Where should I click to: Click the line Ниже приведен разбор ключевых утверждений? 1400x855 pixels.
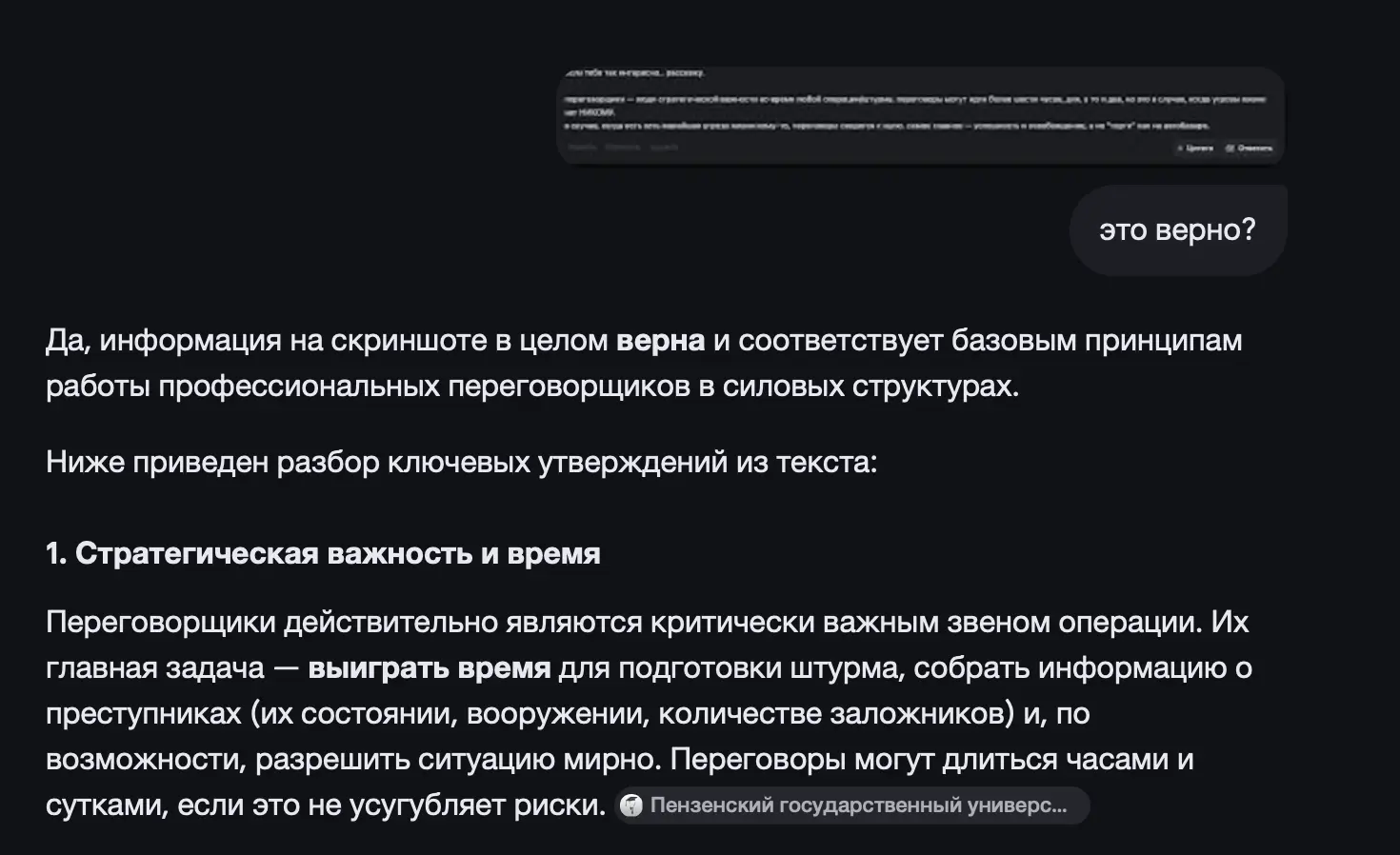pyautogui.click(x=463, y=462)
